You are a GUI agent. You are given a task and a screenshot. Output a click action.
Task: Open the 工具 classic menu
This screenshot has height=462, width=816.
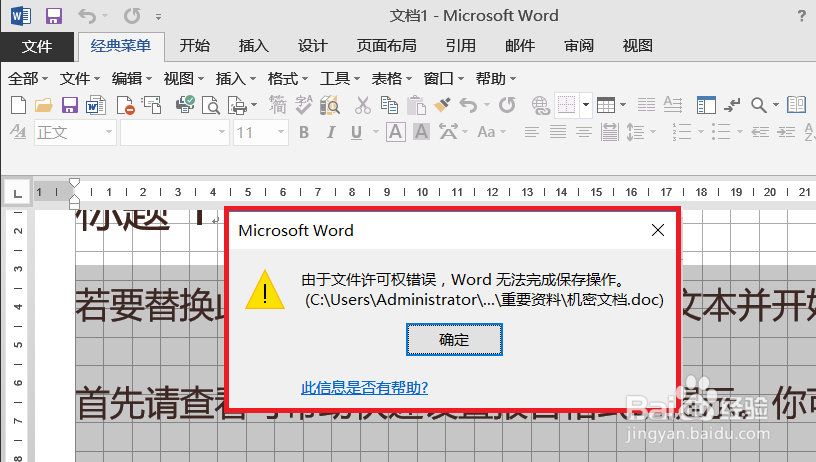pyautogui.click(x=340, y=79)
